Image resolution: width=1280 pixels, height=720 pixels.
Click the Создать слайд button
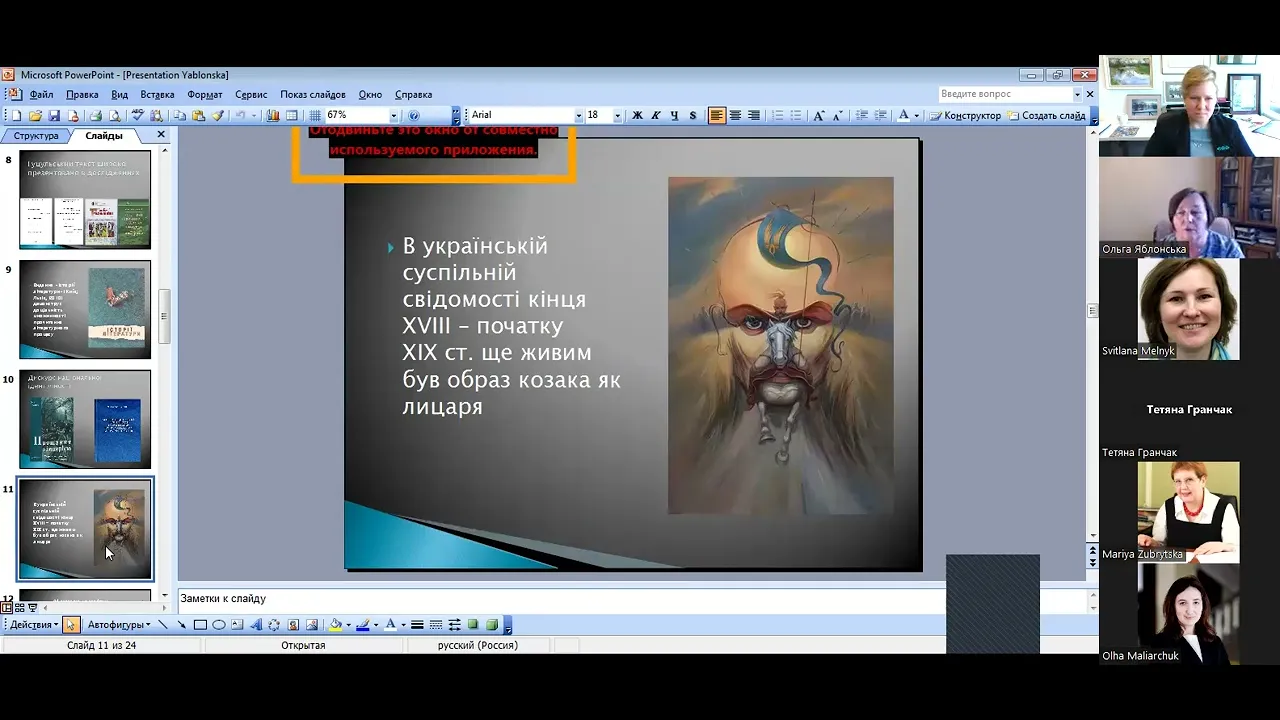point(1046,116)
